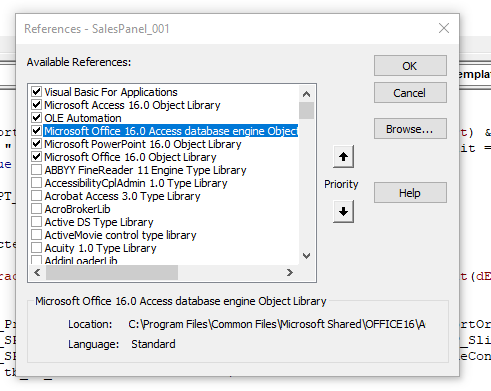
Task: Select 'Microsoft PowerPoint 16.0 Object Library' entry
Action: click(x=143, y=144)
